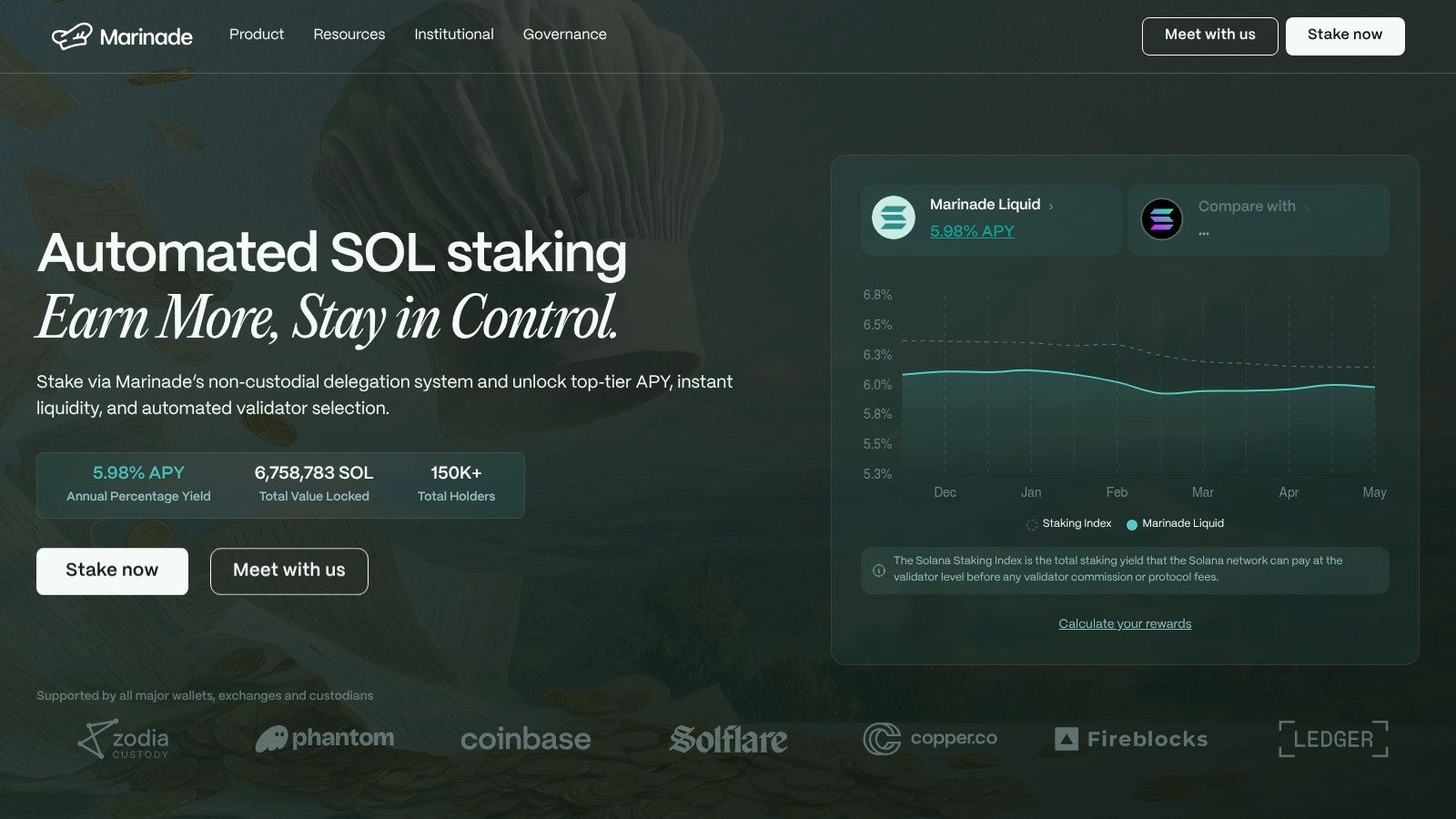Viewport: 1456px width, 819px height.
Task: Click the Annual Percentage Yield label
Action: coord(138,497)
